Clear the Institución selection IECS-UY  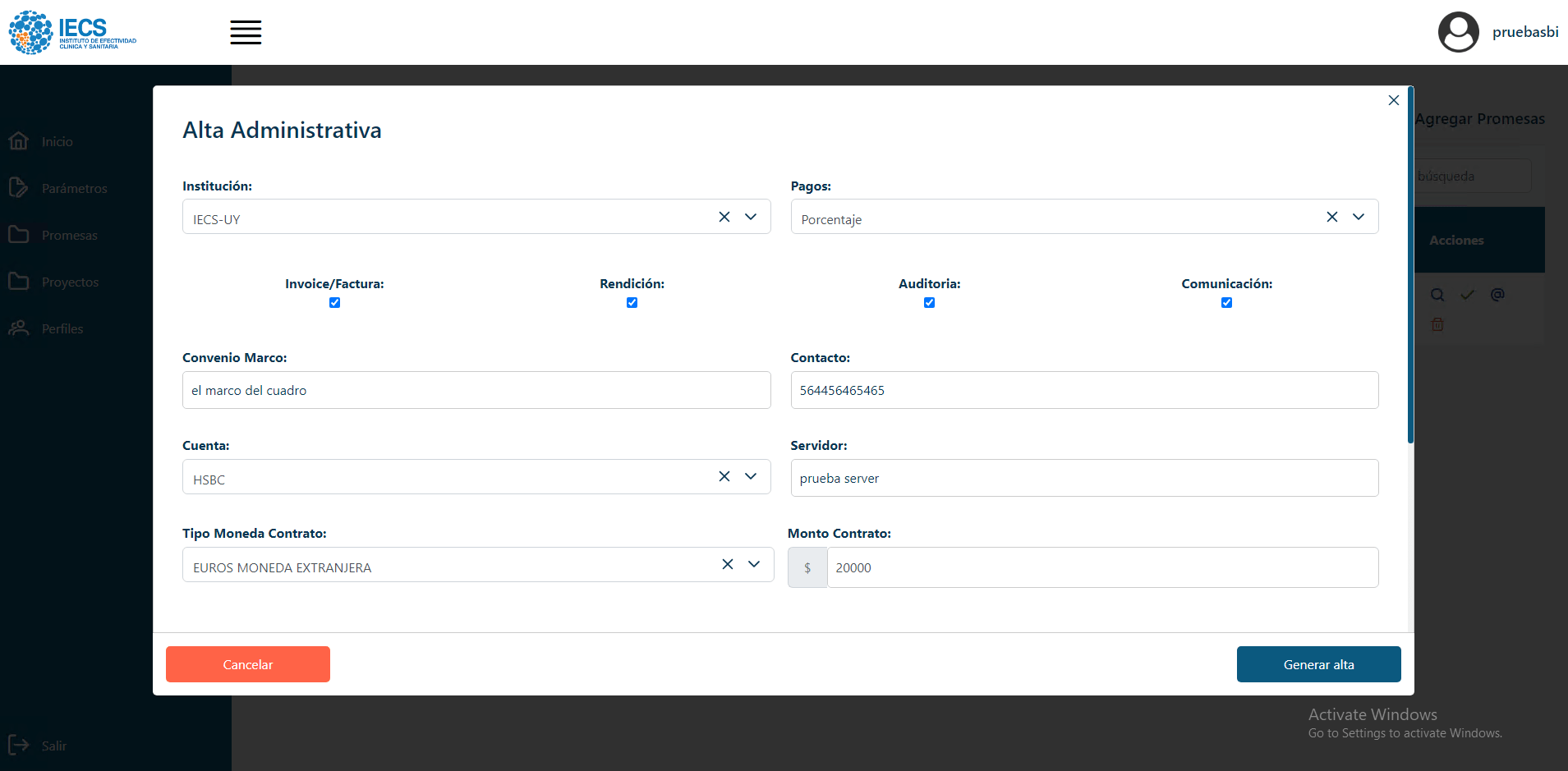(724, 217)
